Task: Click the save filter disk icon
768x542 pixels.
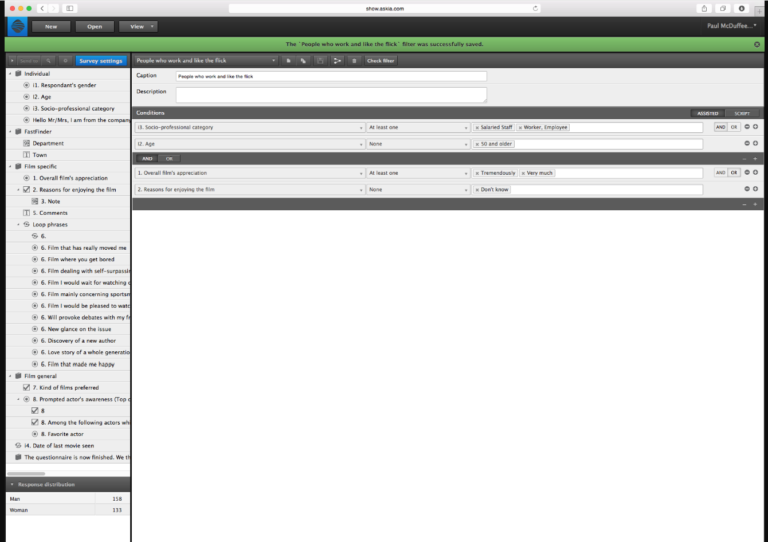Action: (x=320, y=61)
